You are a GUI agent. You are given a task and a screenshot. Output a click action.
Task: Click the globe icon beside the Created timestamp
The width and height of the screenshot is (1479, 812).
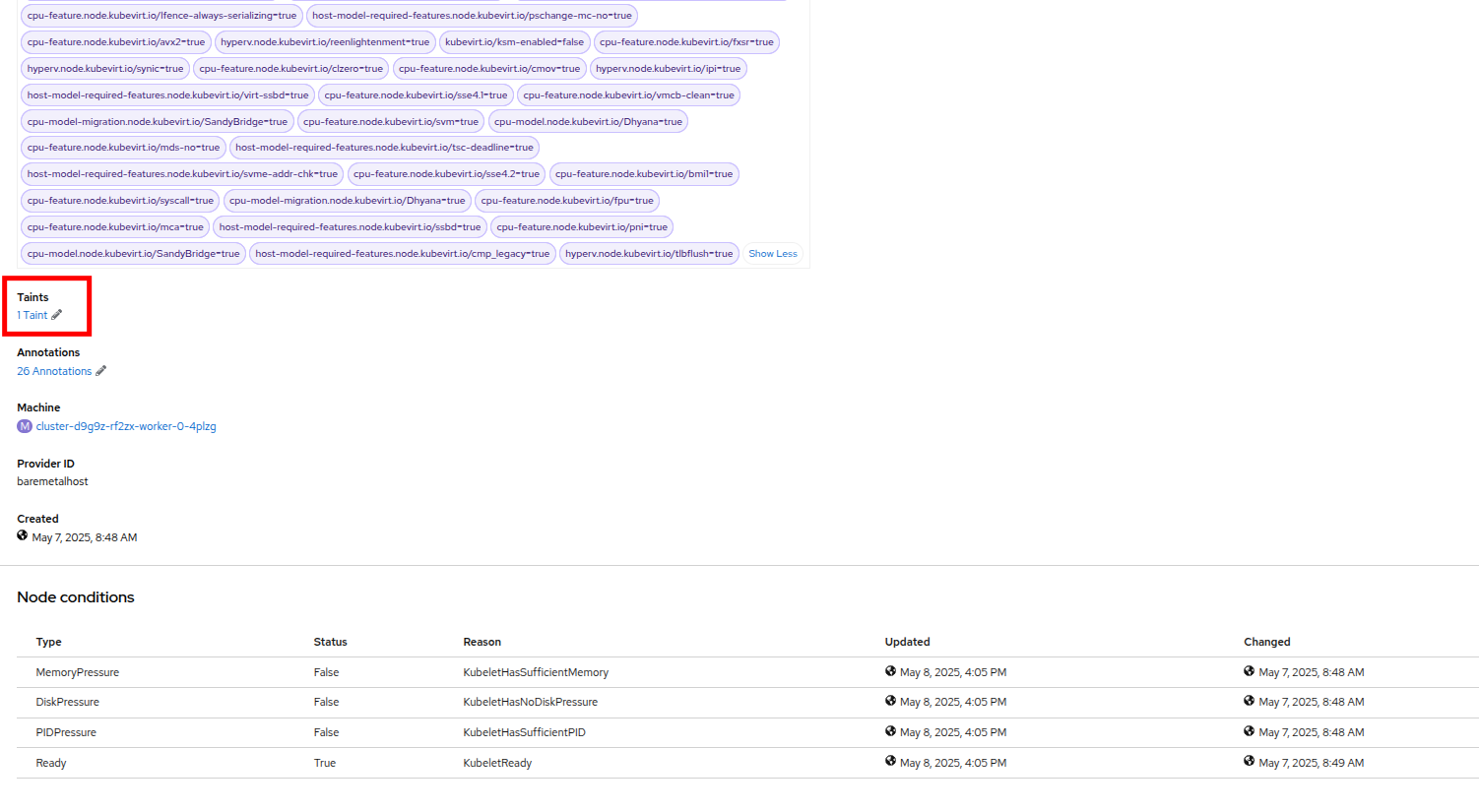click(x=23, y=536)
